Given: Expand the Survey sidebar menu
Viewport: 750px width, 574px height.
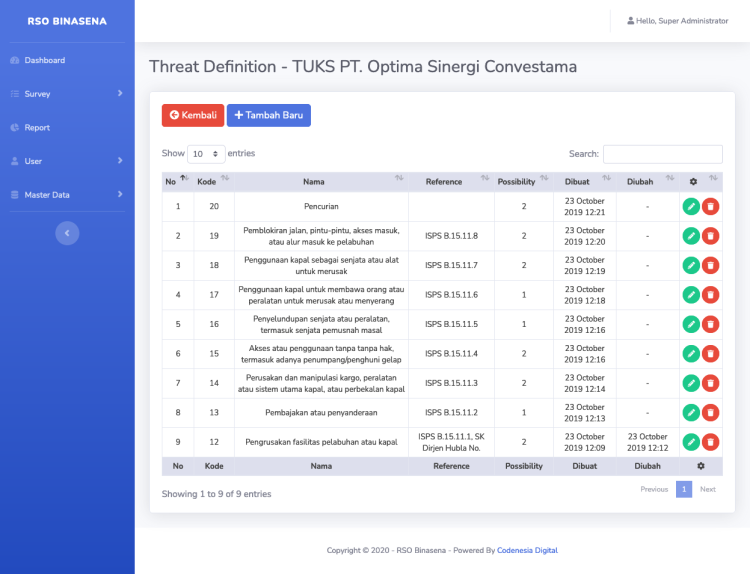Looking at the screenshot, I should tap(67, 94).
